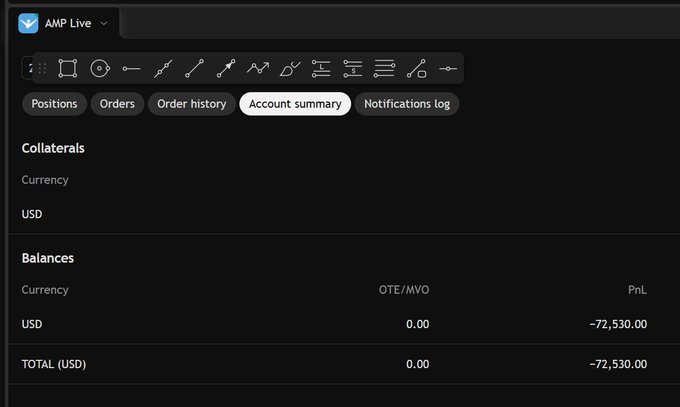Click the AMP broker logo icon
680x407 pixels.
click(28, 23)
